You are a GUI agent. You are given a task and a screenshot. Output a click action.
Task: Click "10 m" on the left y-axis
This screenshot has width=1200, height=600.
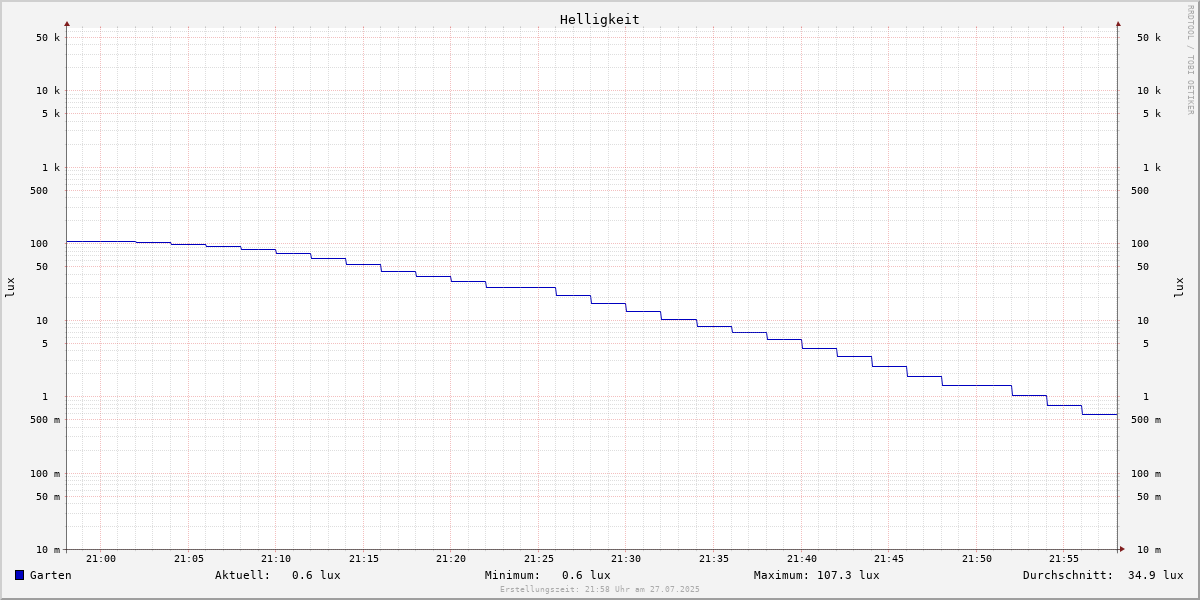(48, 550)
